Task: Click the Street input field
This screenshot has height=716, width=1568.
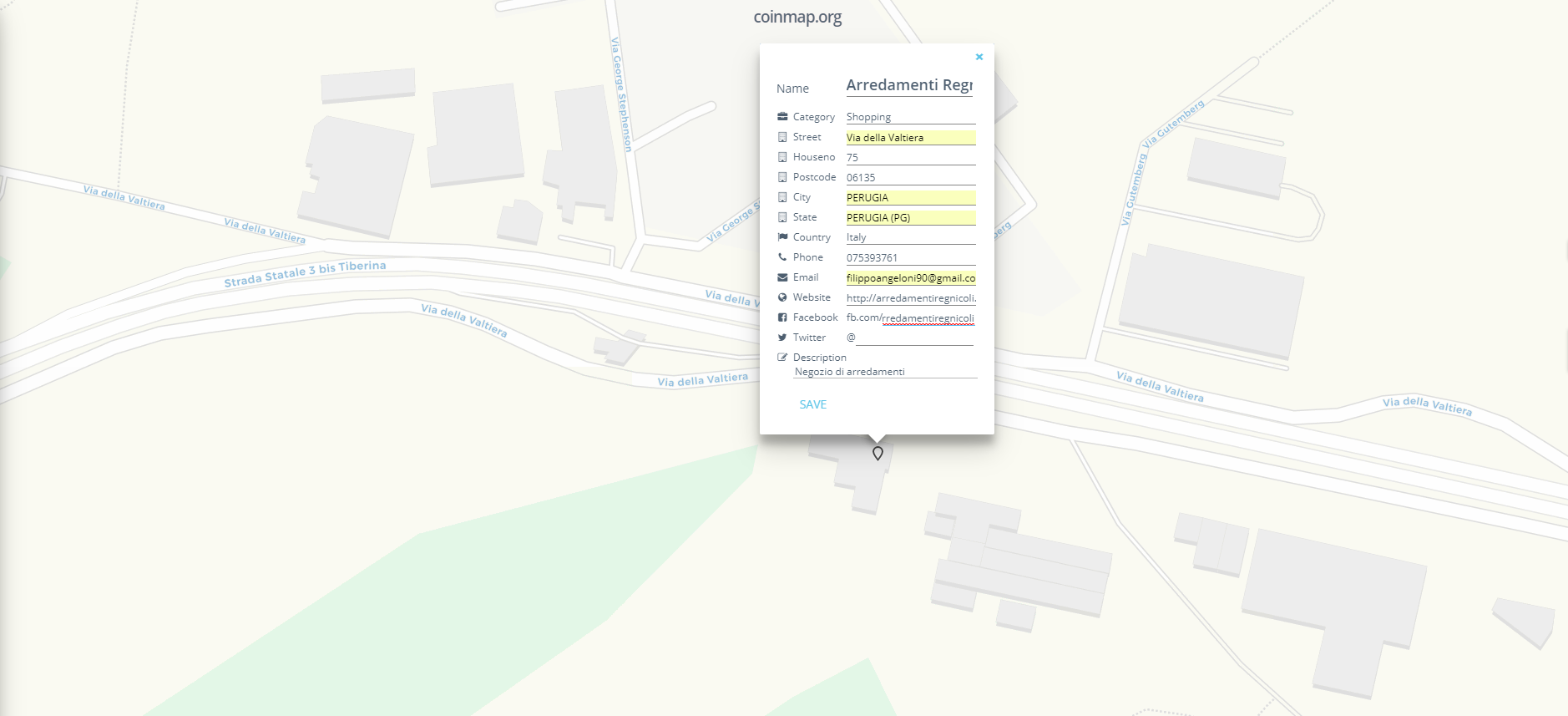Action: click(911, 137)
